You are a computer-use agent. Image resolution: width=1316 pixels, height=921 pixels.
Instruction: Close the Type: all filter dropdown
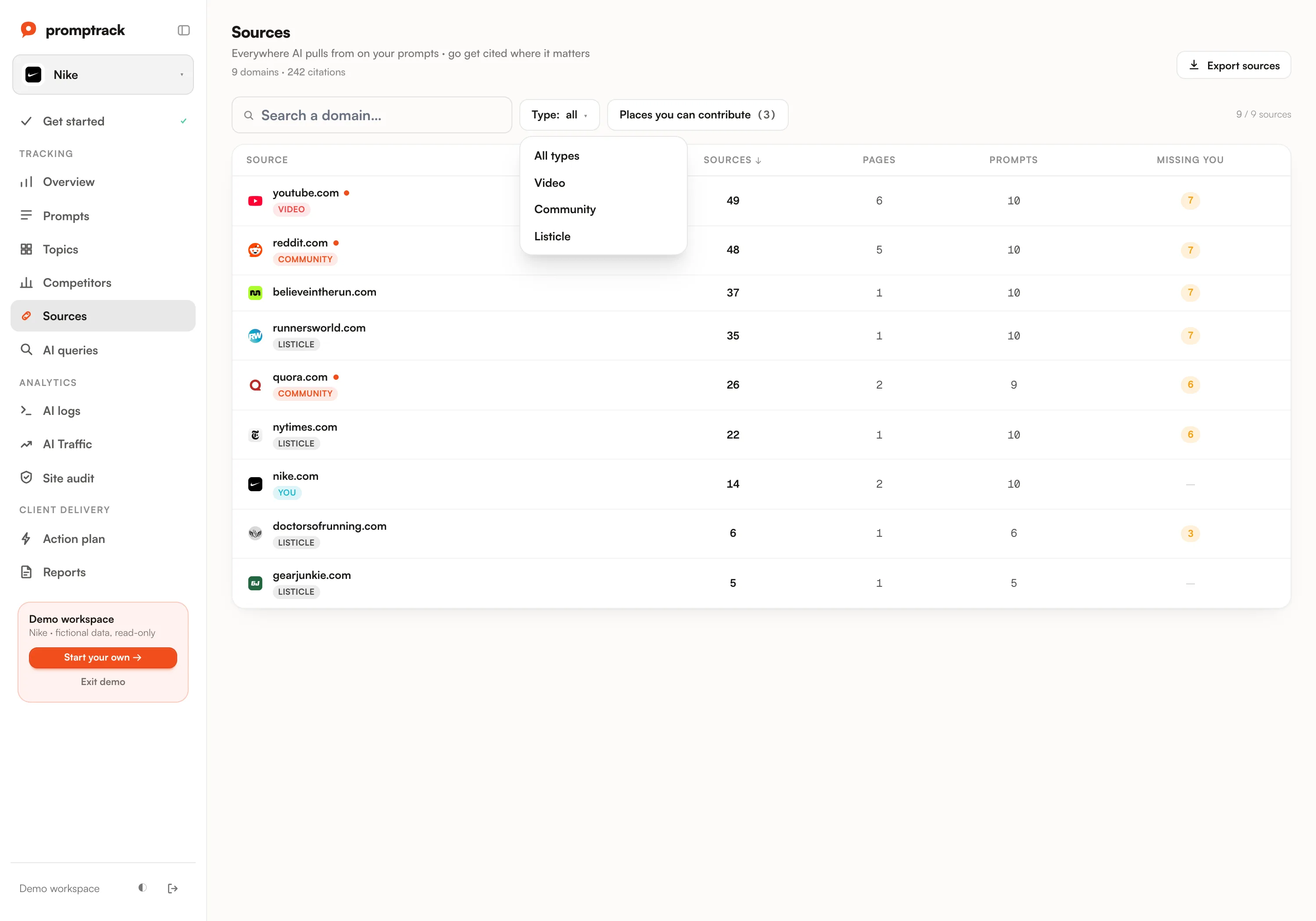pyautogui.click(x=559, y=114)
